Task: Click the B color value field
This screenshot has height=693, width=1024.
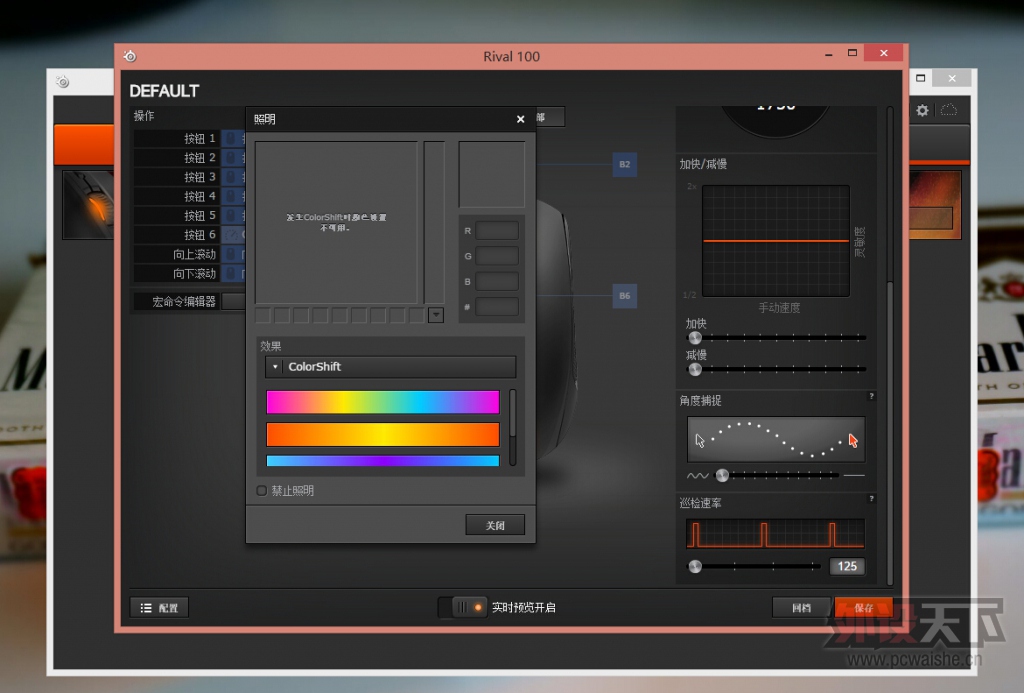Action: [497, 282]
